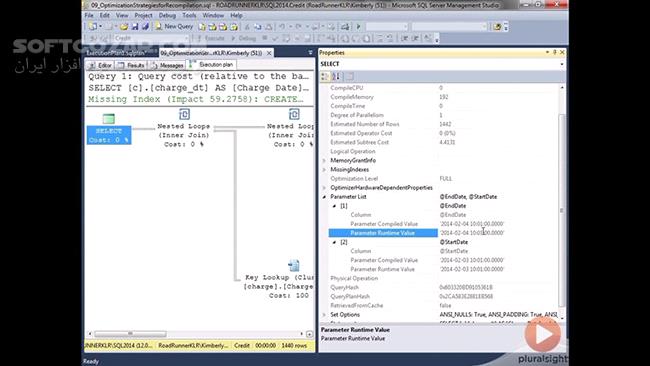
Task: Click the Copy toolbar icon
Action: click(x=258, y=27)
